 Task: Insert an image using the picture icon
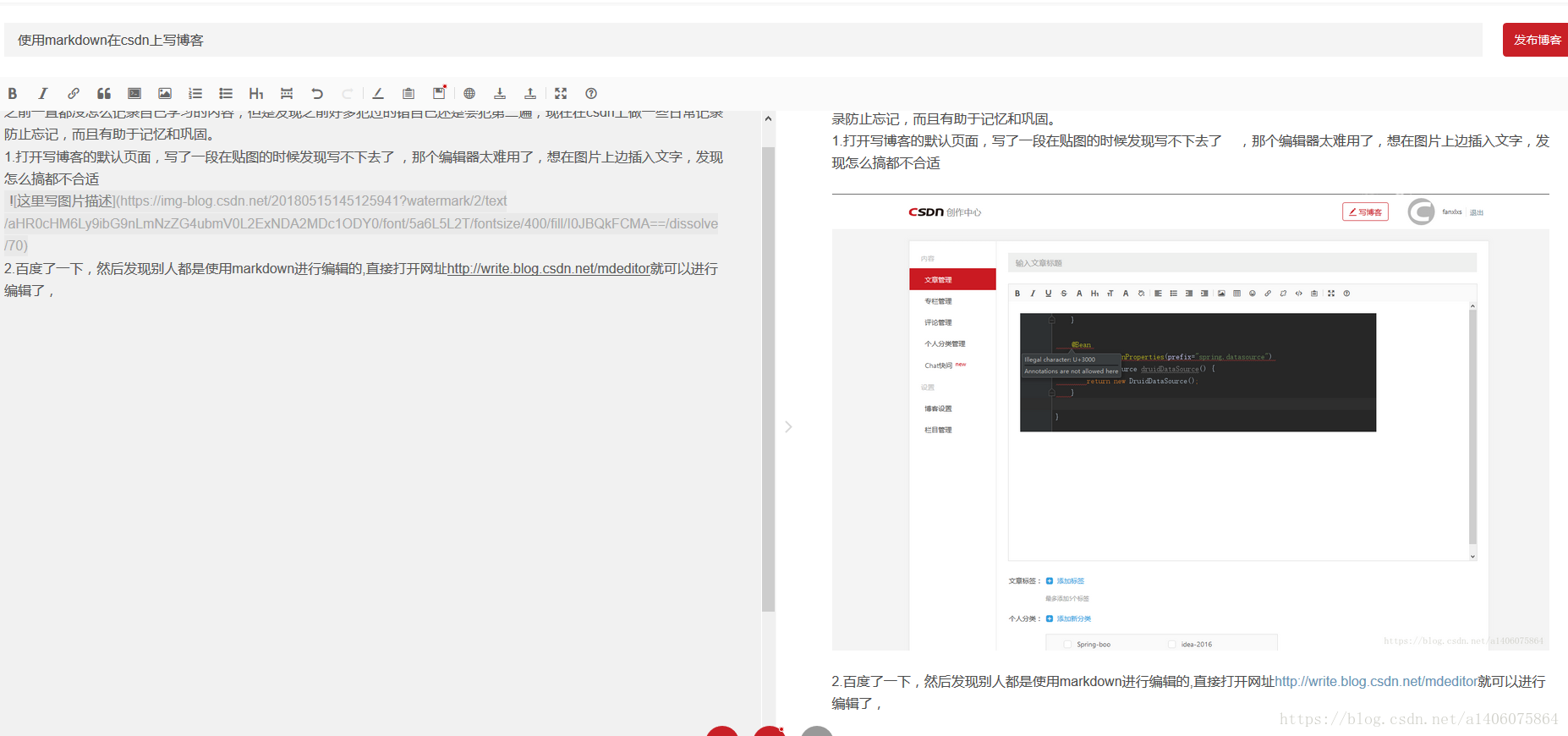point(165,94)
